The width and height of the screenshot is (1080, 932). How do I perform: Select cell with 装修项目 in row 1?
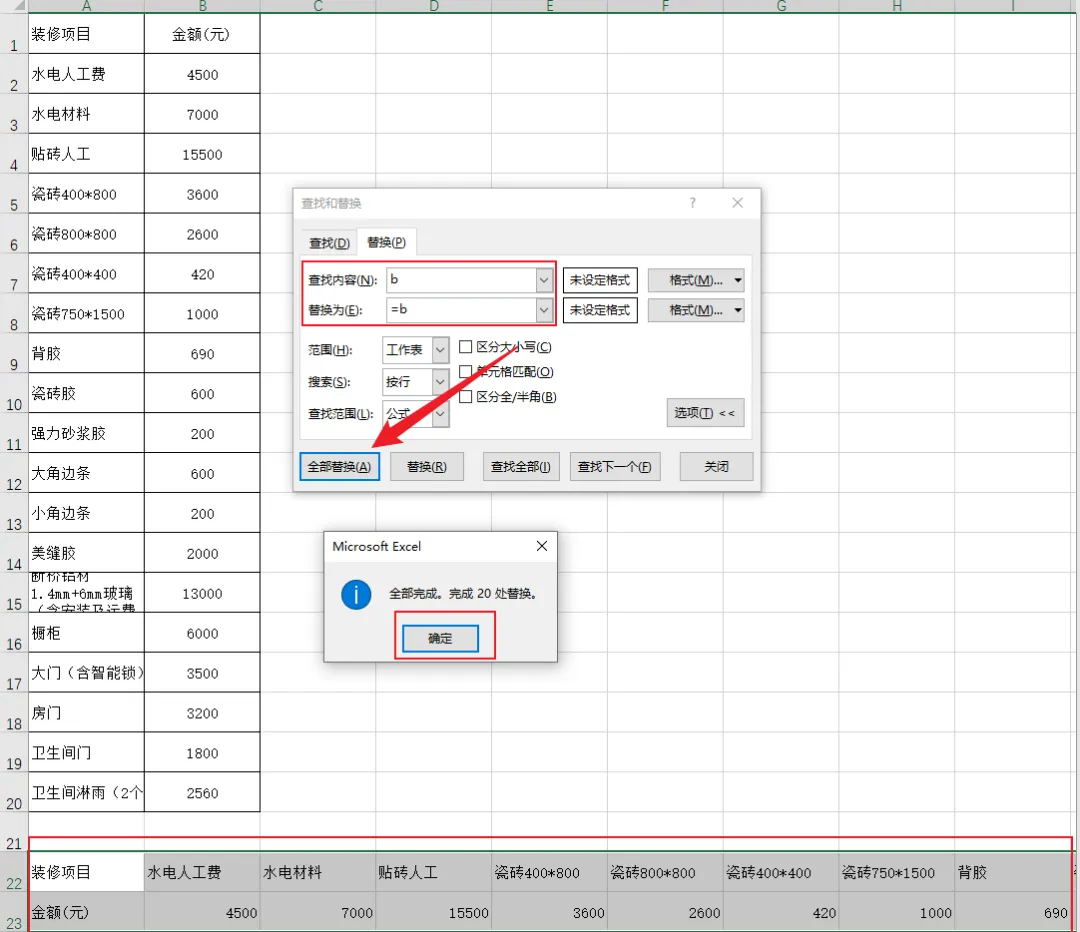click(86, 34)
